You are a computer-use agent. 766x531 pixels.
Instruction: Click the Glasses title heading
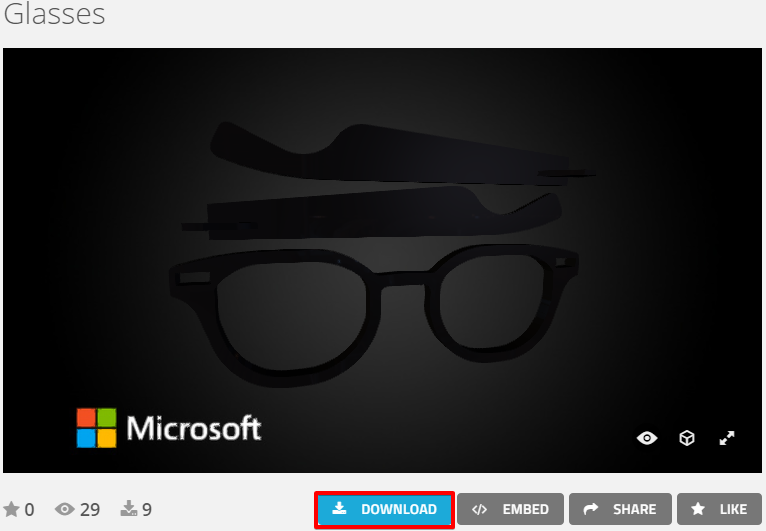click(x=54, y=15)
